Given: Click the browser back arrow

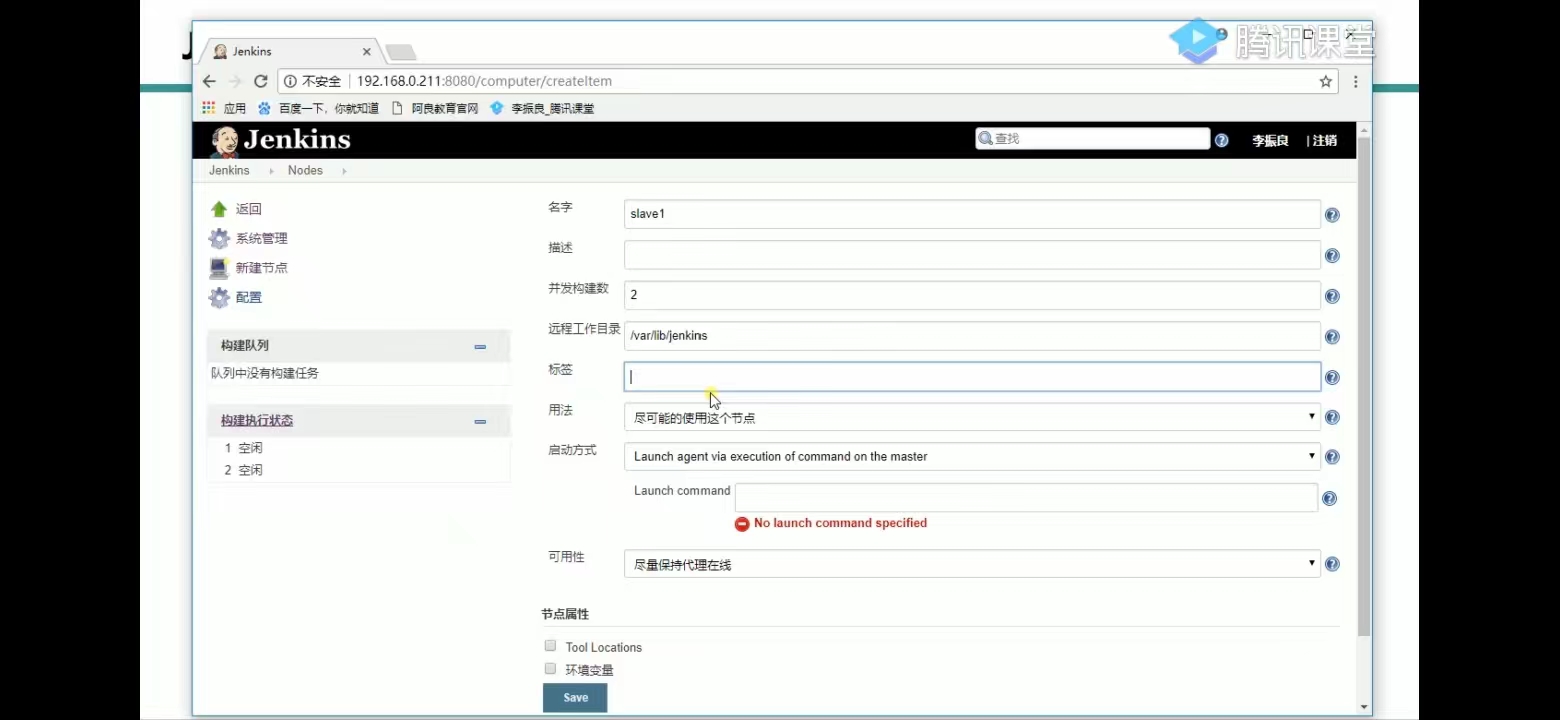Looking at the screenshot, I should (x=209, y=81).
